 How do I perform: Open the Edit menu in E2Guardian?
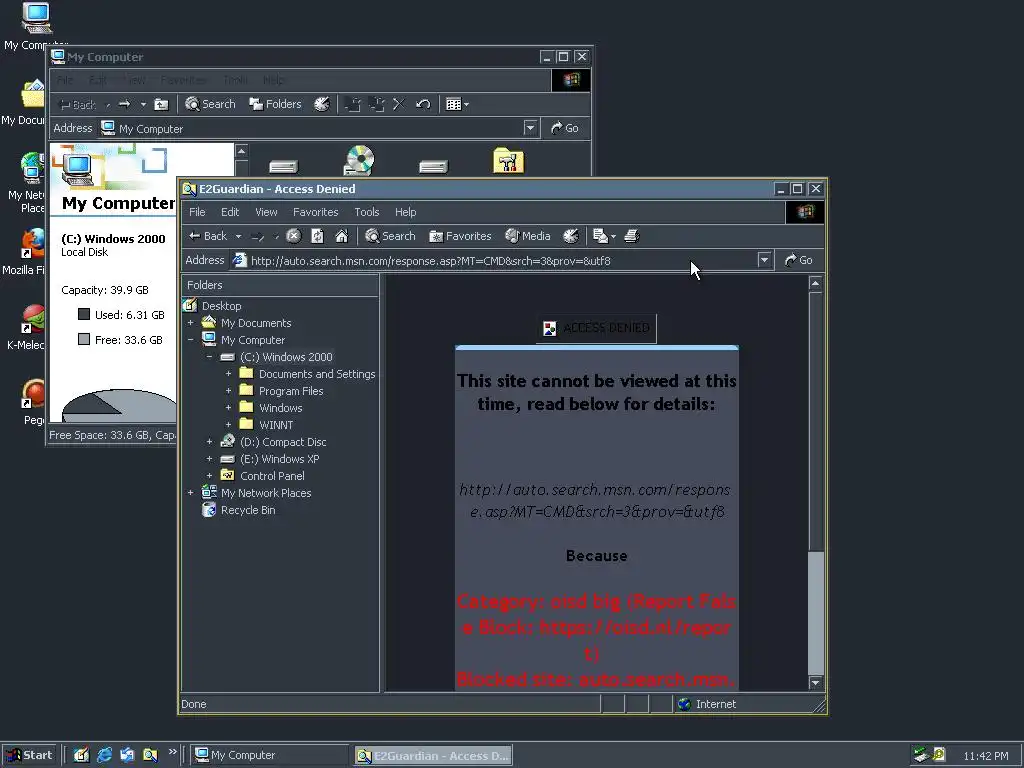(230, 212)
